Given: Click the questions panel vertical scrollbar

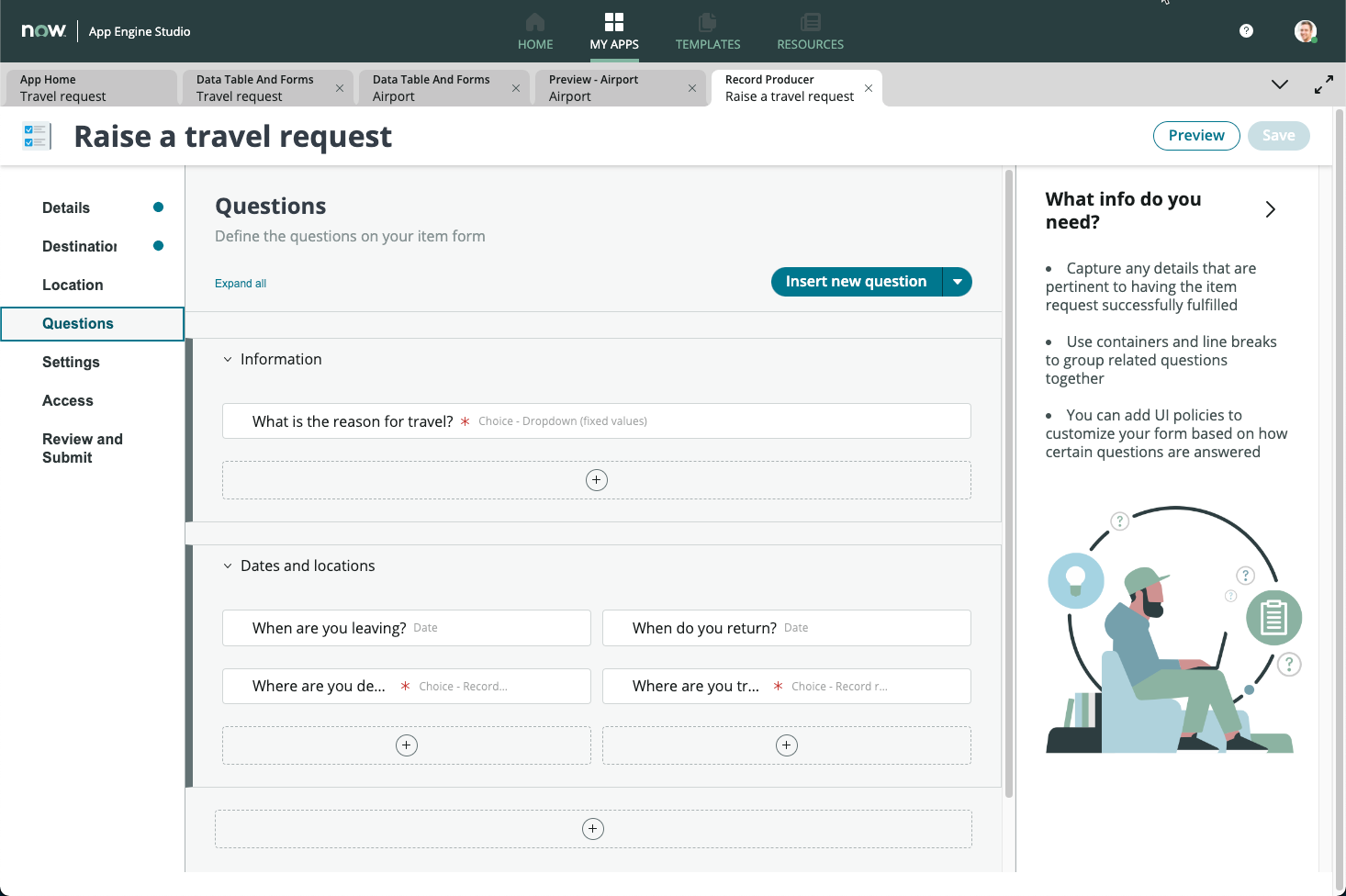Looking at the screenshot, I should 1009,483.
